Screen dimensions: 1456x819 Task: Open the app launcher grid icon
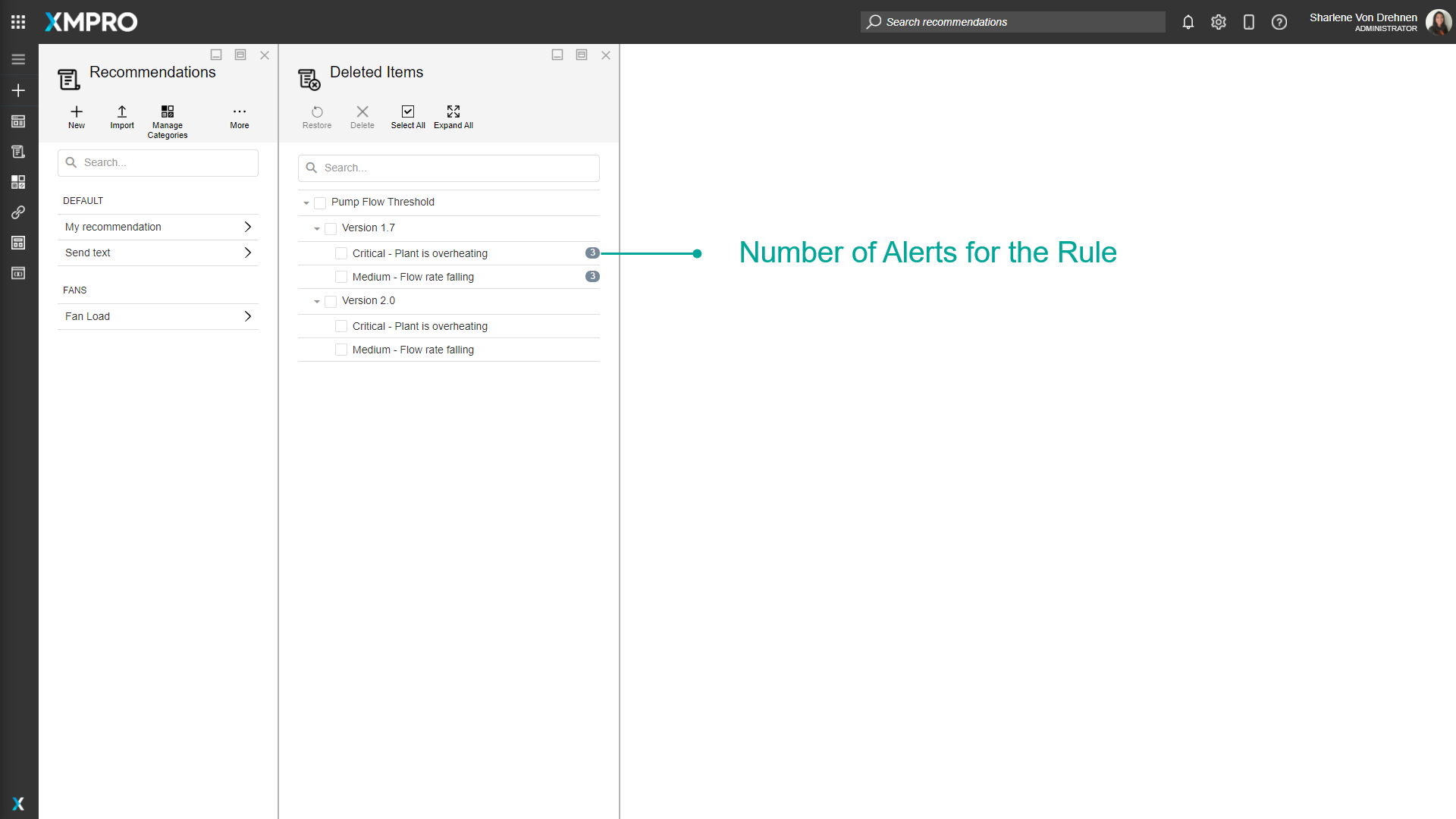[18, 22]
